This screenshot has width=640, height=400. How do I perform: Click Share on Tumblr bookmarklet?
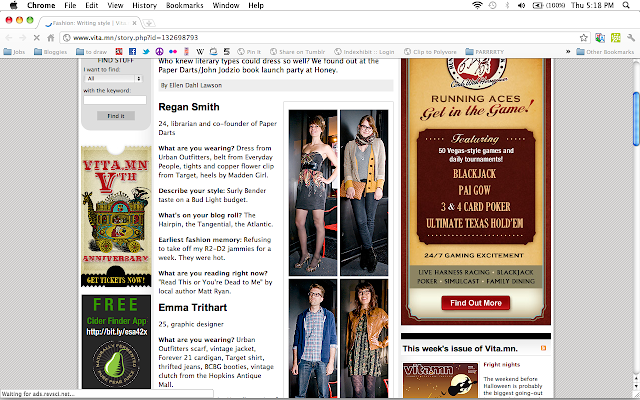[x=298, y=52]
